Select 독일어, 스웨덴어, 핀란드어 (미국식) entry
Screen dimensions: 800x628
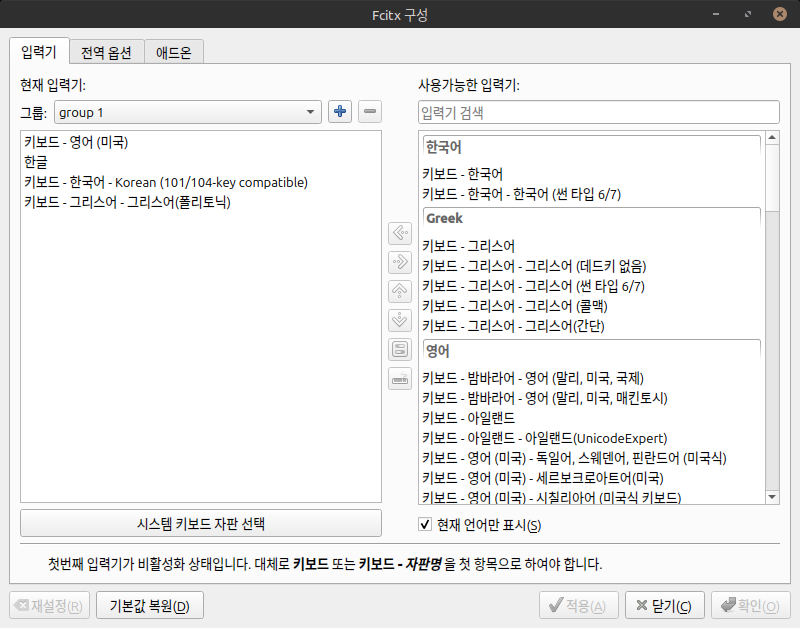click(x=592, y=458)
